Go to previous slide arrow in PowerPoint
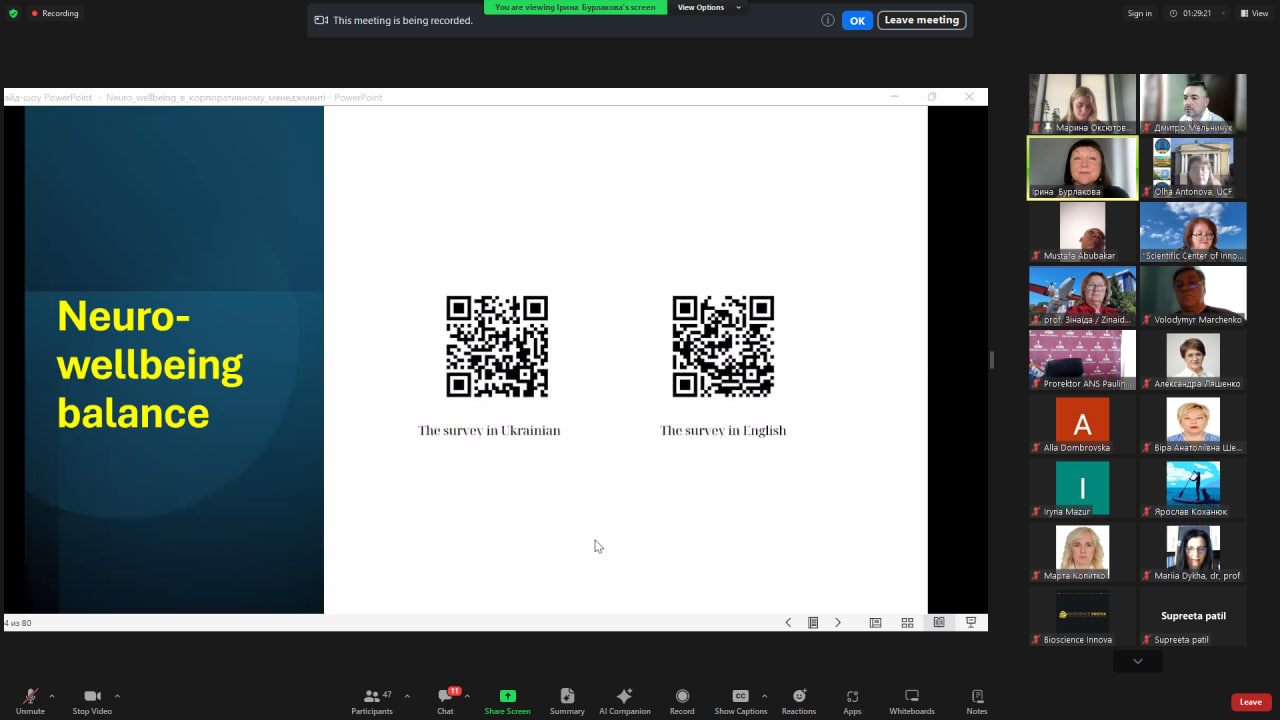Image resolution: width=1280 pixels, height=720 pixels. [x=788, y=622]
